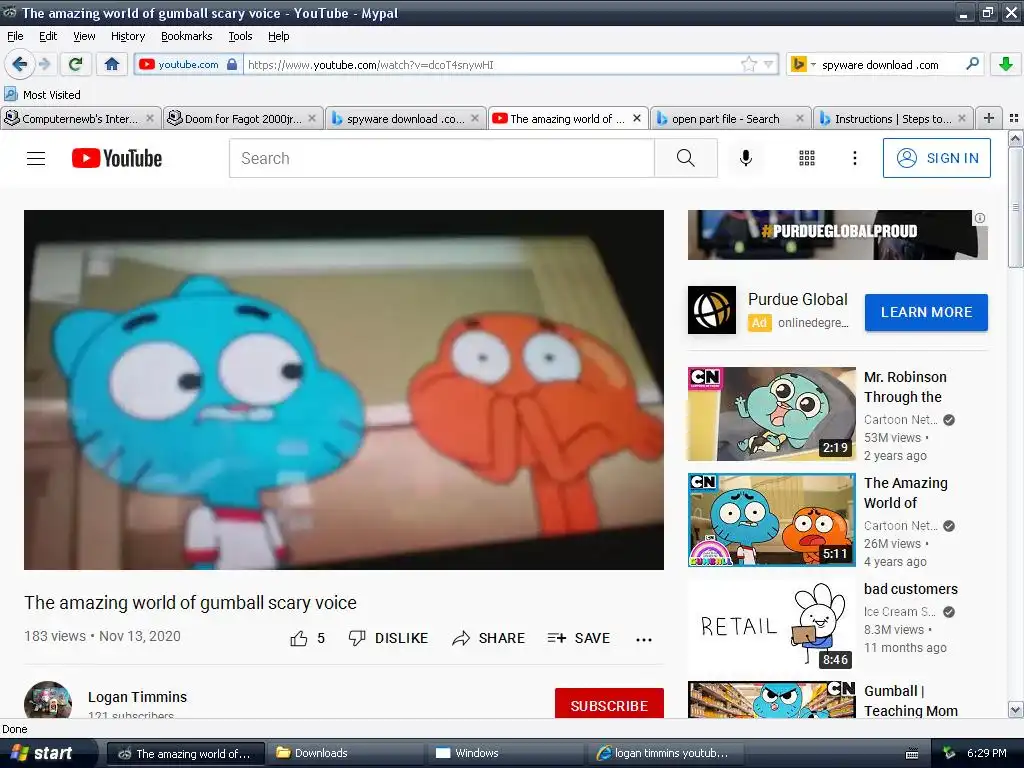Click the YouTube Search input field
The width and height of the screenshot is (1024, 768).
pyautogui.click(x=441, y=158)
